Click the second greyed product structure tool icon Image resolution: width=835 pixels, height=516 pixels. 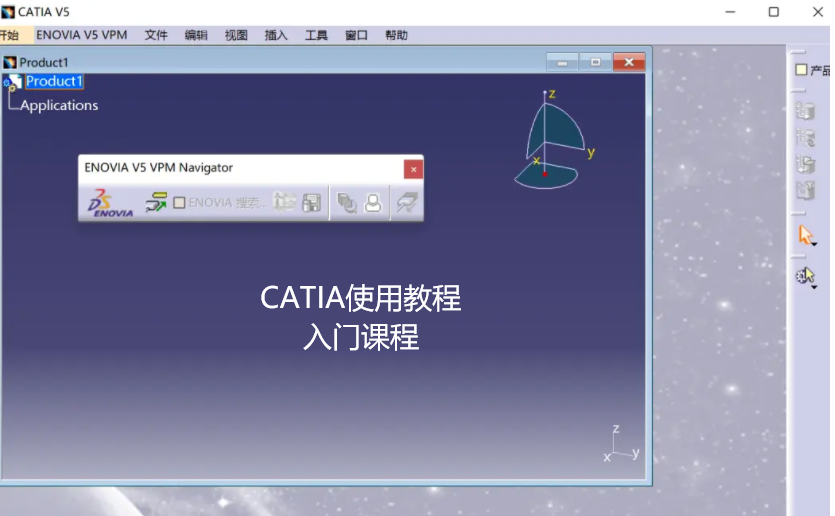(x=805, y=137)
